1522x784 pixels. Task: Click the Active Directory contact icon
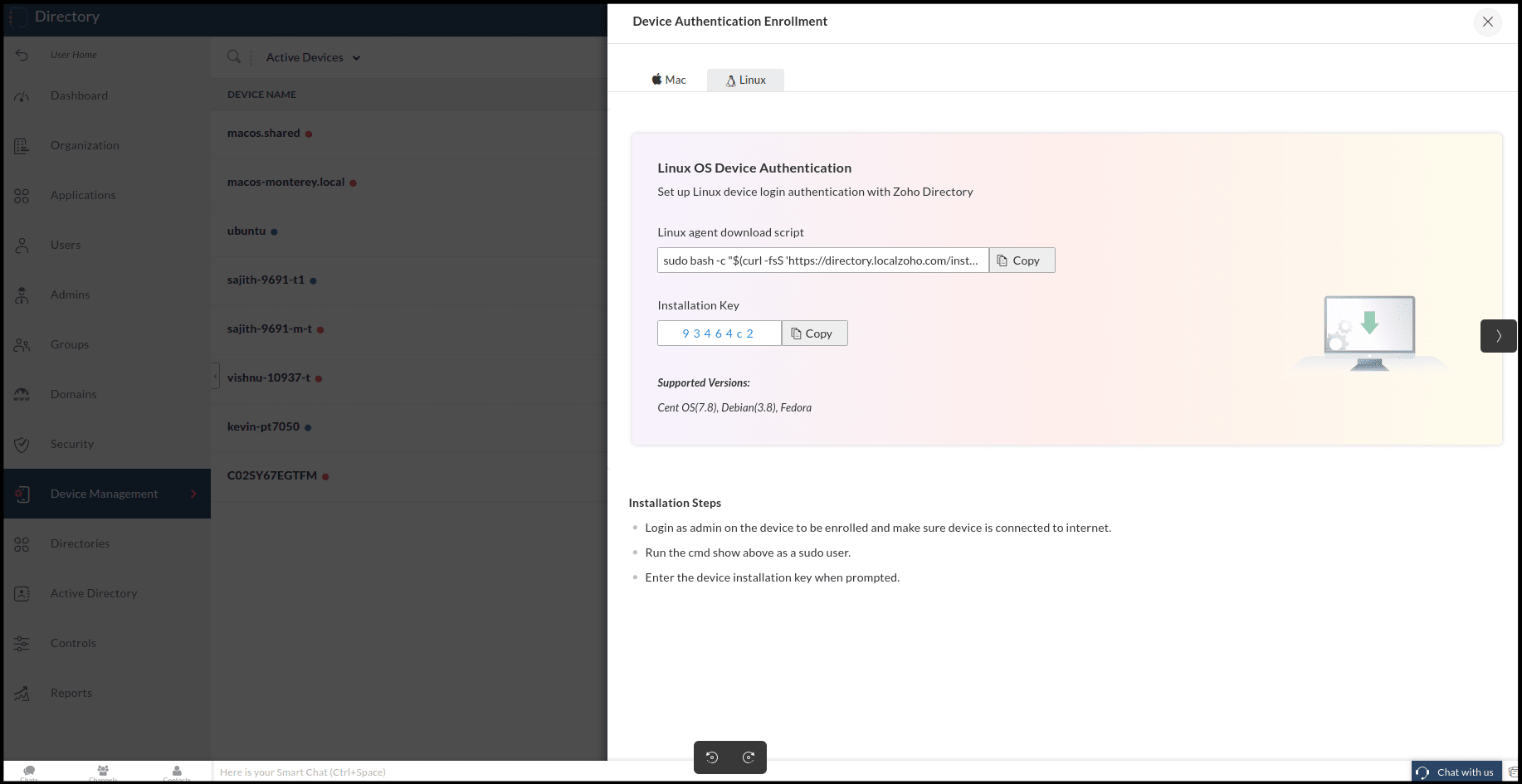tap(22, 594)
